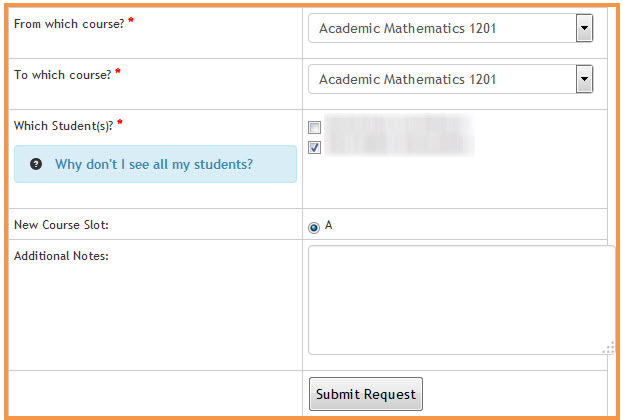Click inside the Additional Notes text area
This screenshot has width=623, height=420.
461,300
